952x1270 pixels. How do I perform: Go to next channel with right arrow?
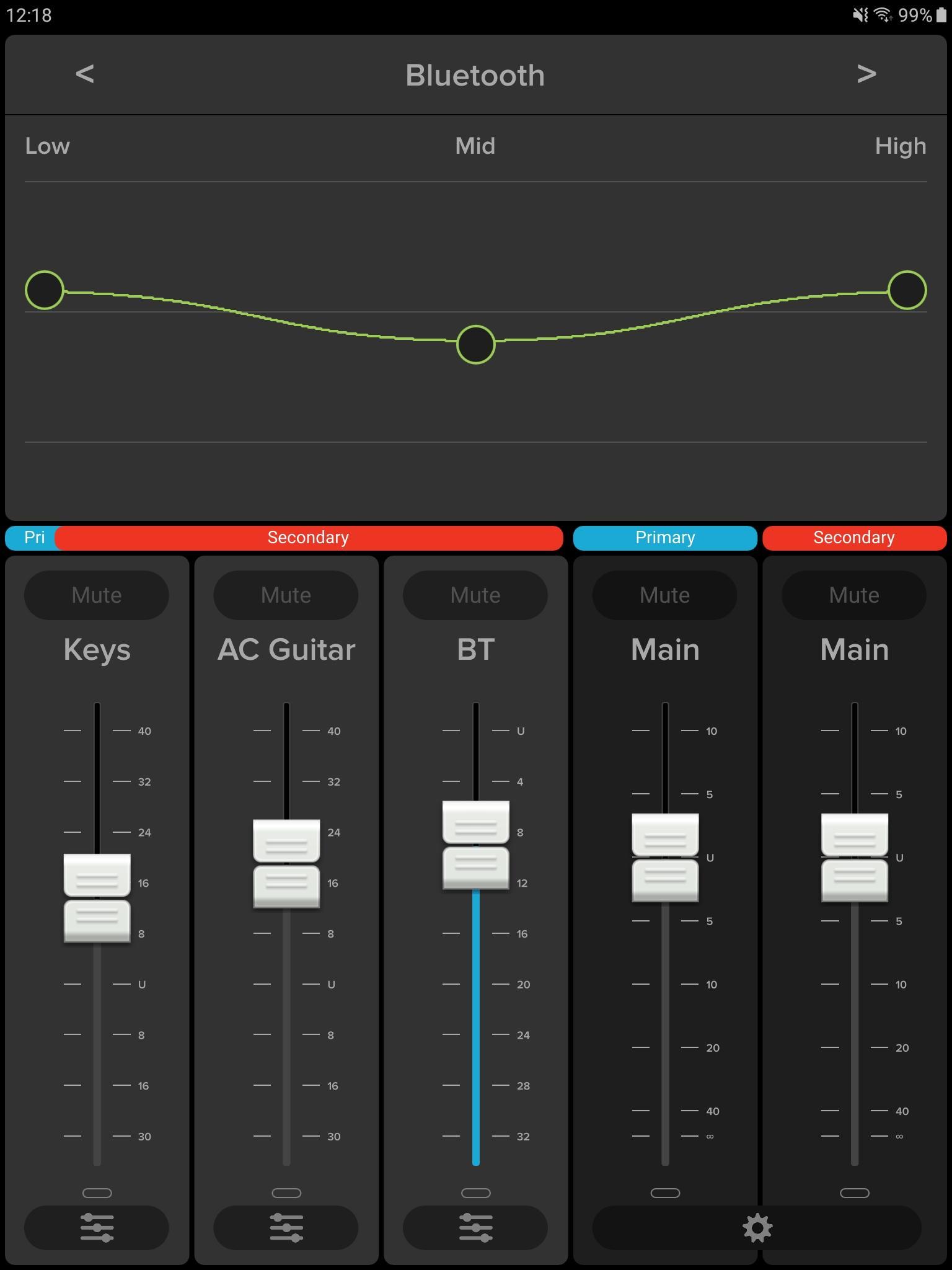click(x=866, y=74)
